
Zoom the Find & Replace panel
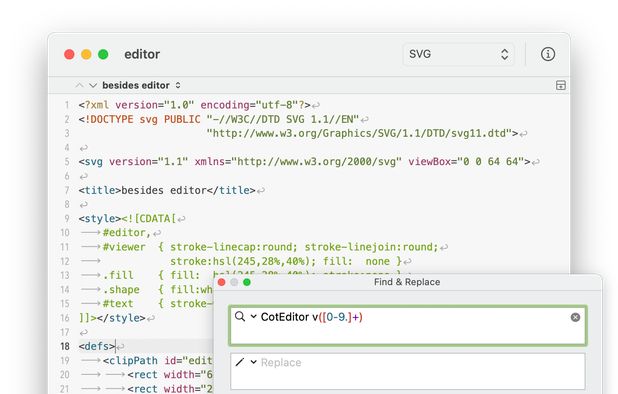tap(247, 282)
